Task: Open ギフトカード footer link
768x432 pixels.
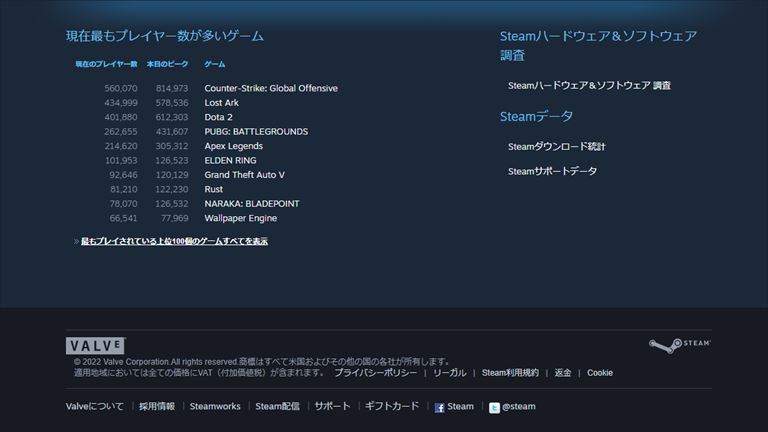Action: click(392, 407)
